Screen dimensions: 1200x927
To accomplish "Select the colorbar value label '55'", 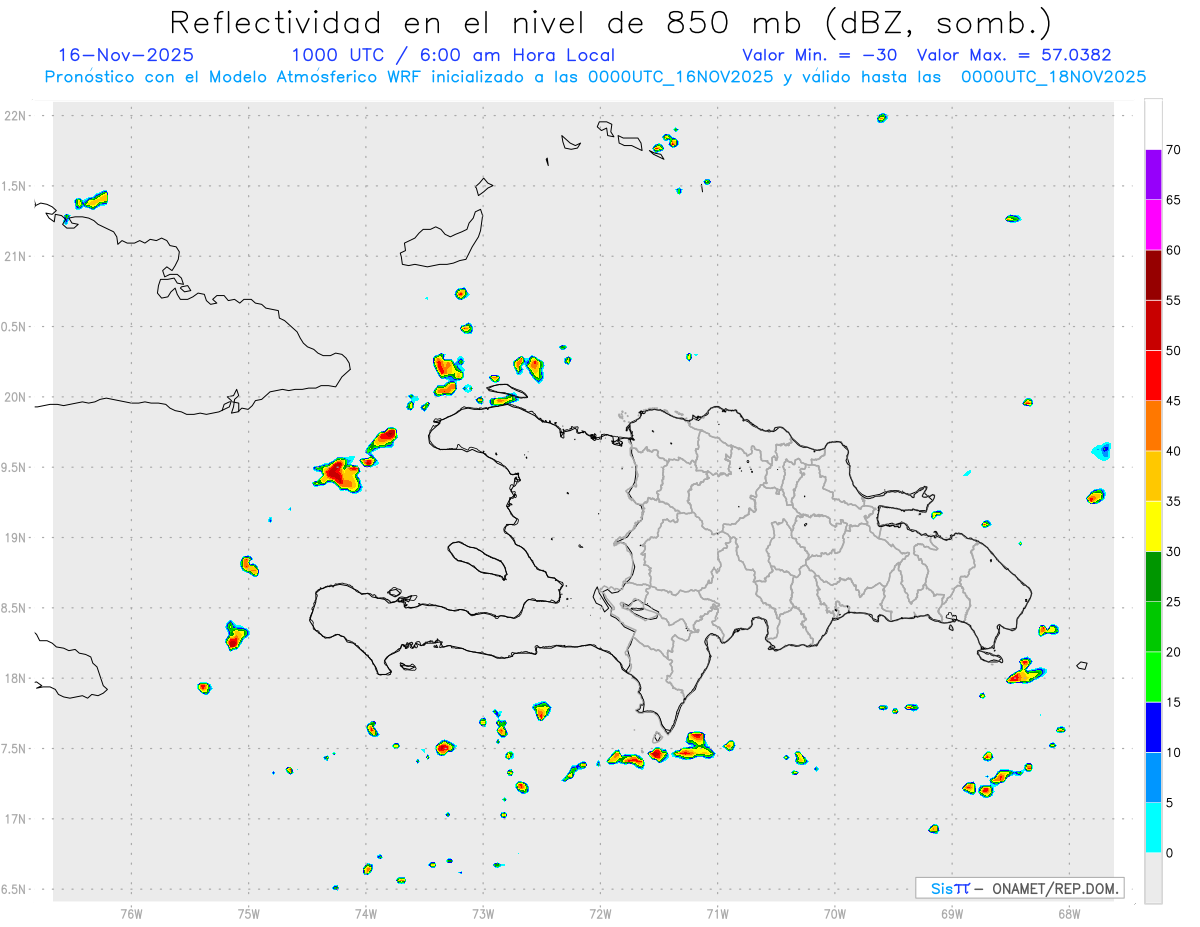I will (x=1174, y=300).
